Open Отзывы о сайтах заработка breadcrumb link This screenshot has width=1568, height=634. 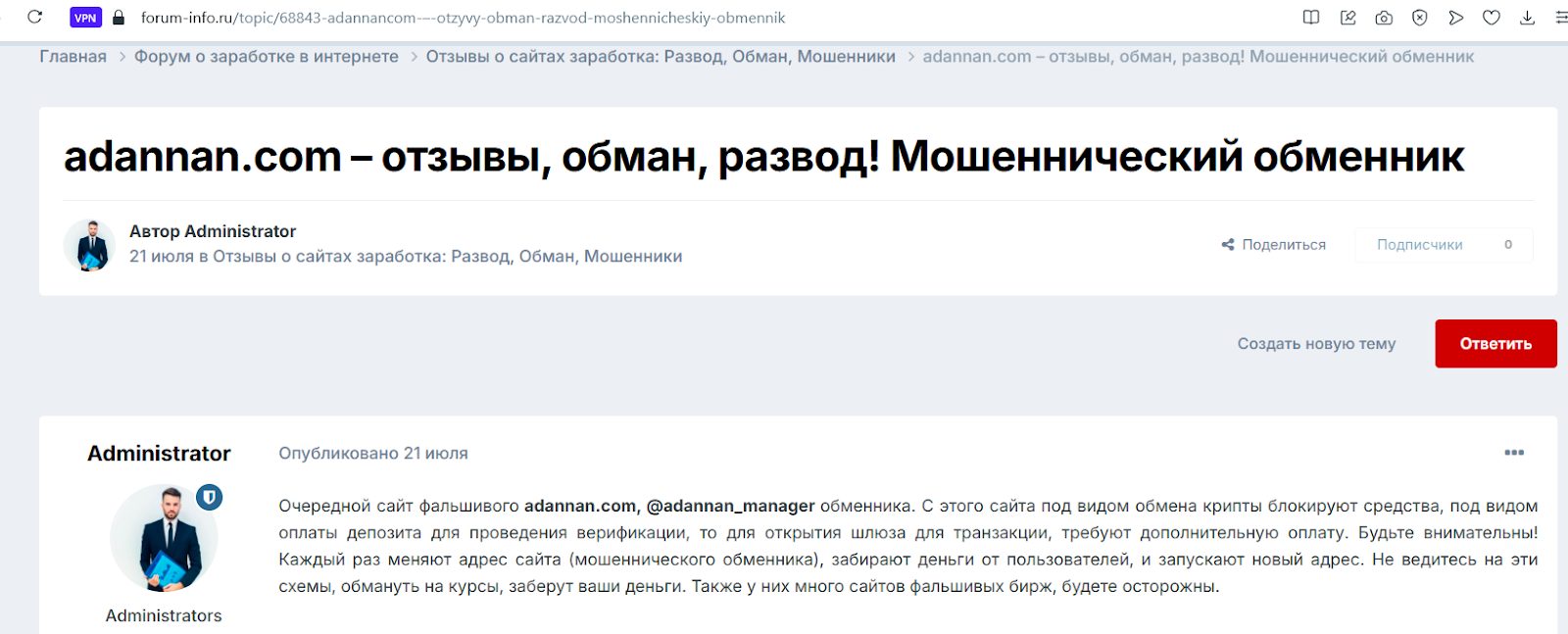coord(661,57)
